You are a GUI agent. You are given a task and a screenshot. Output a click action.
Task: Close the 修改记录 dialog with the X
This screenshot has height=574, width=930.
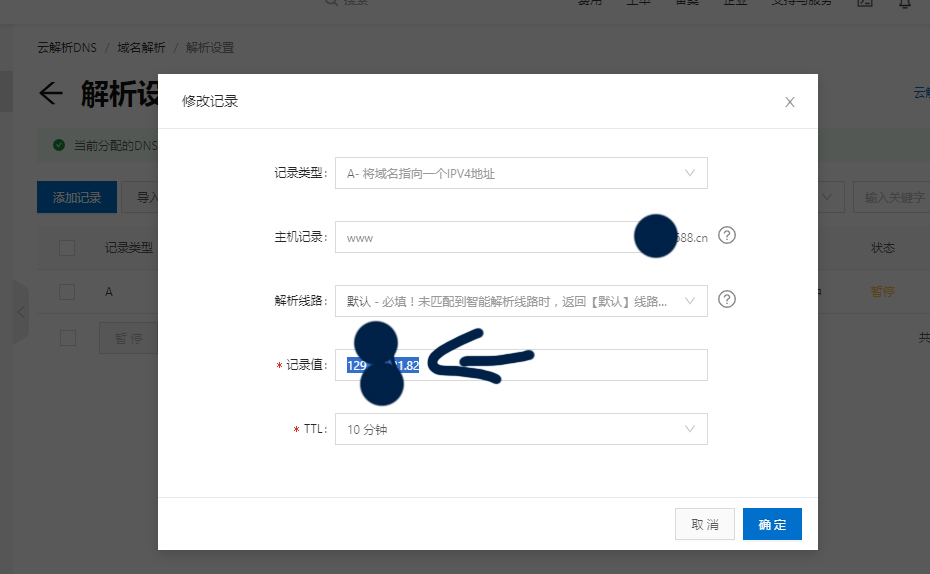[x=789, y=102]
